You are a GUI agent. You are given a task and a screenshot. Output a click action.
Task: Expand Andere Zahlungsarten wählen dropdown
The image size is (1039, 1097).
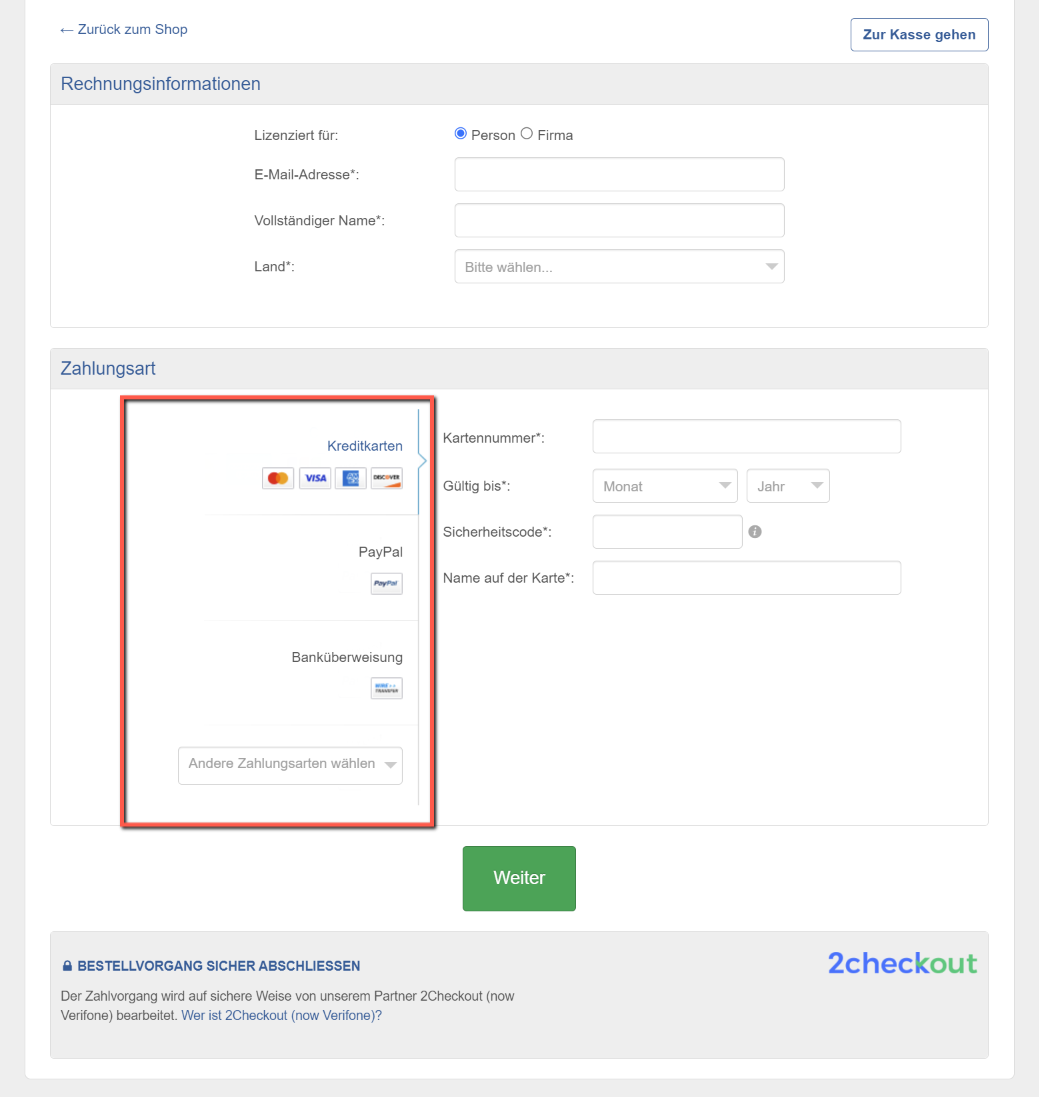click(x=290, y=765)
